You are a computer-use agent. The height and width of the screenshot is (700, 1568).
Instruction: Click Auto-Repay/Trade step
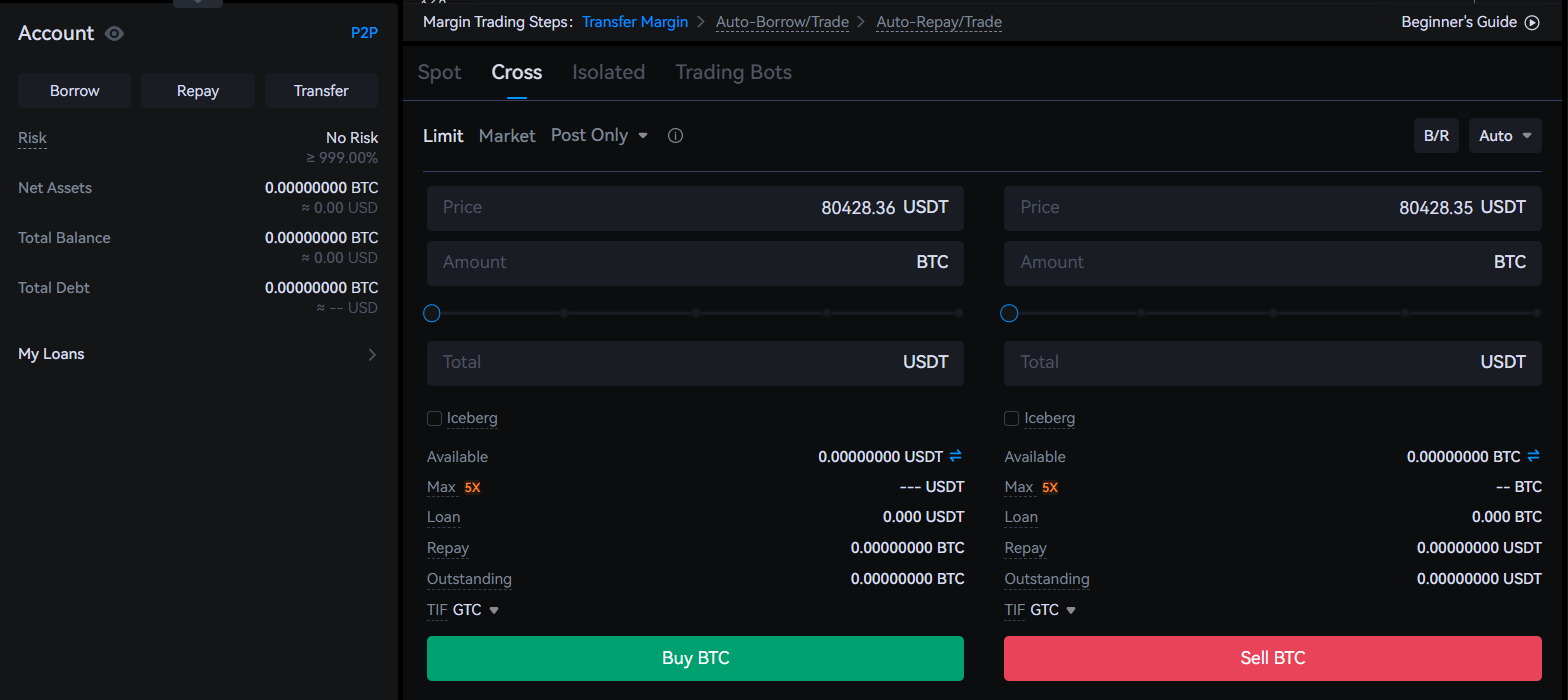click(939, 22)
